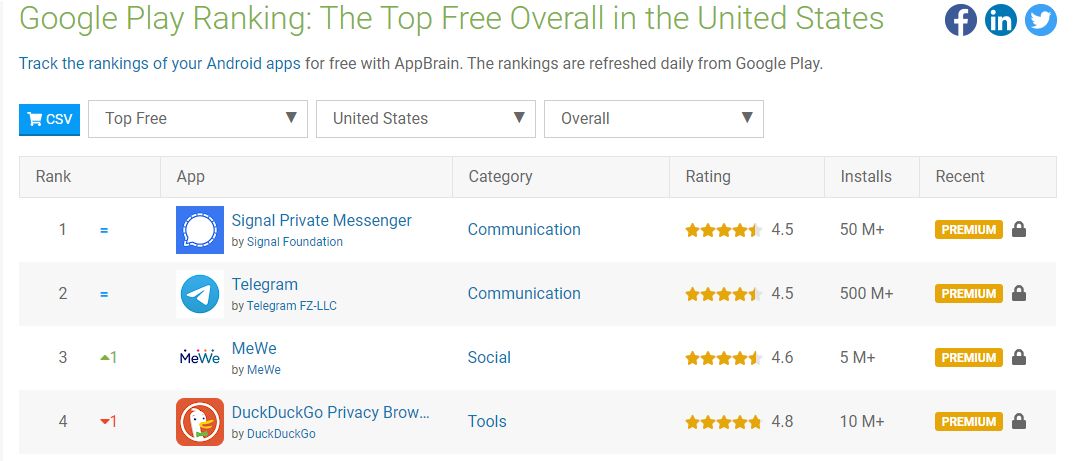Open 'Track the rankings of your Android apps' link
Viewport: 1073px width, 461px height.
tap(159, 64)
